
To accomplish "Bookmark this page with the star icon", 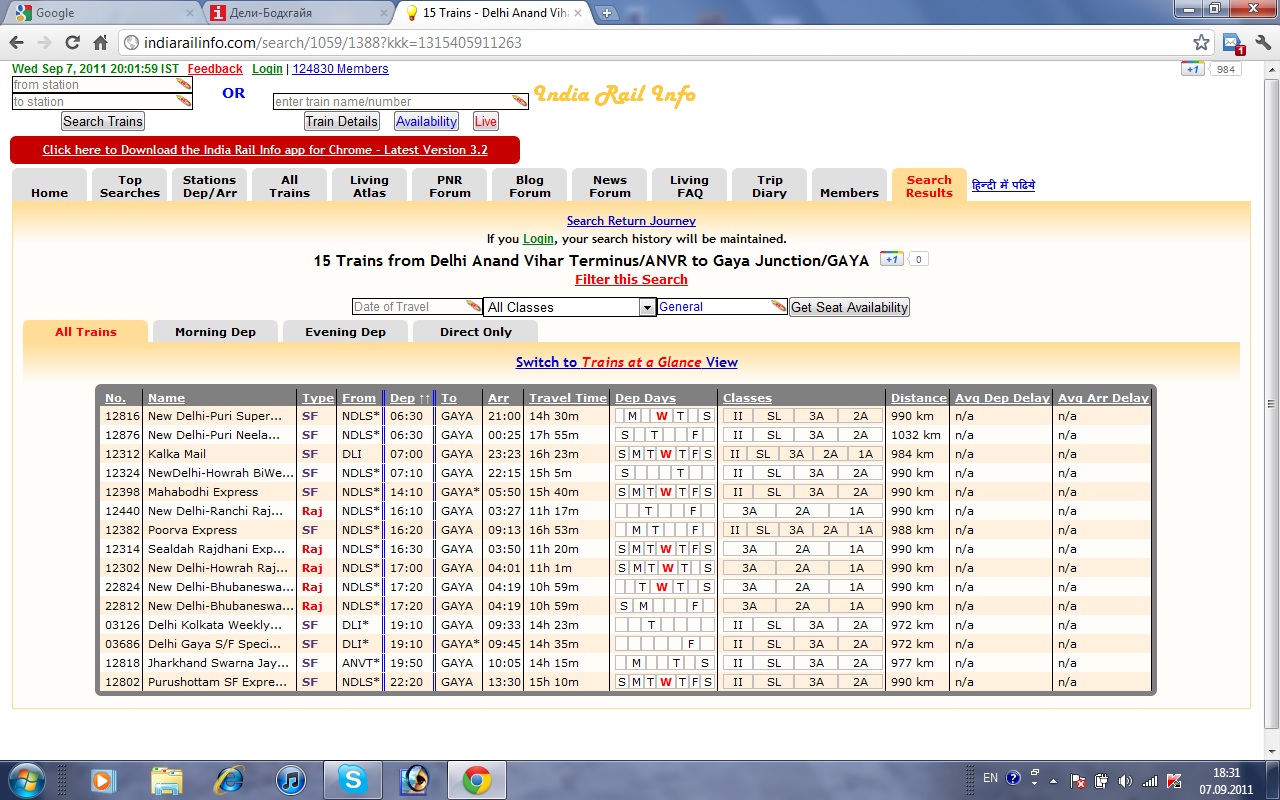I will tap(1201, 43).
